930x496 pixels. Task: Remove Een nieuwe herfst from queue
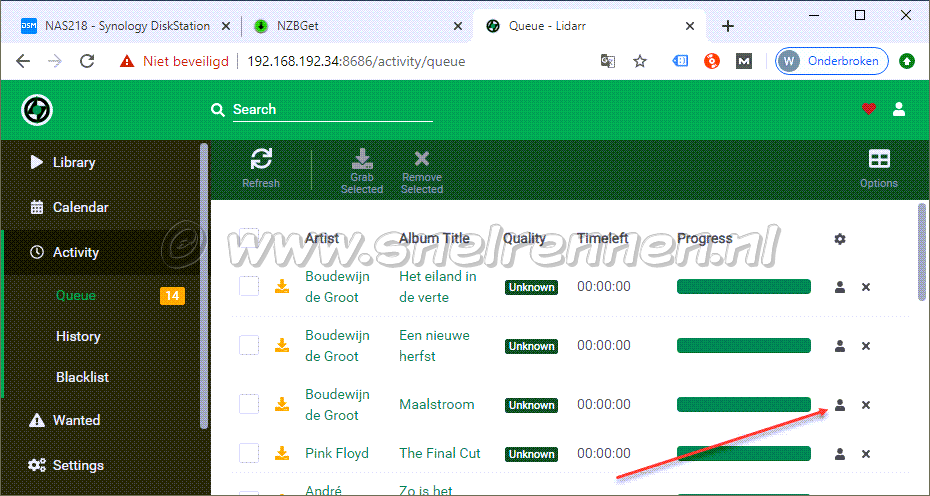[x=866, y=346]
